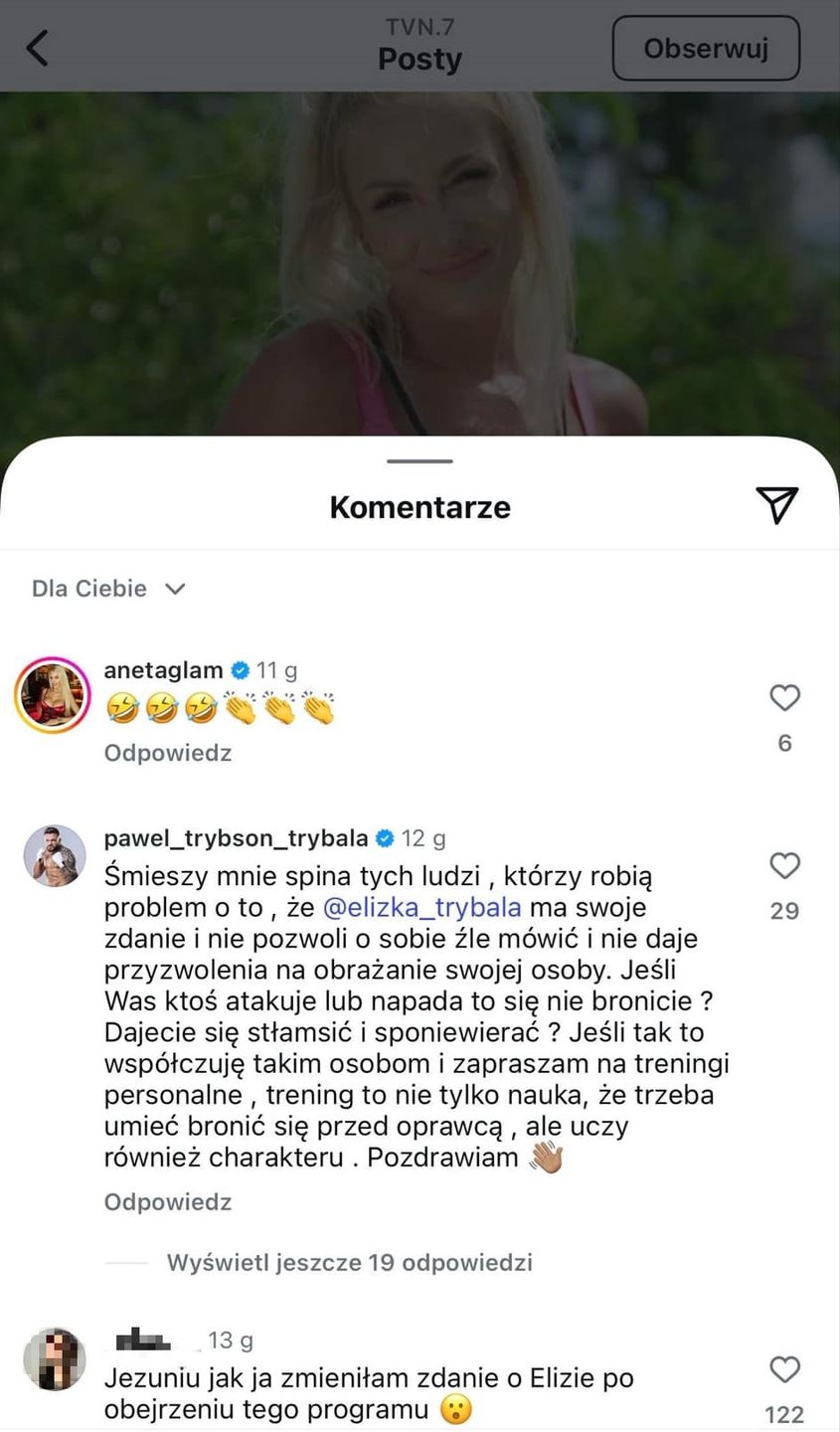Screen dimensions: 840x1432
Task: Tap the drag handle above Komentarze
Action: [420, 461]
